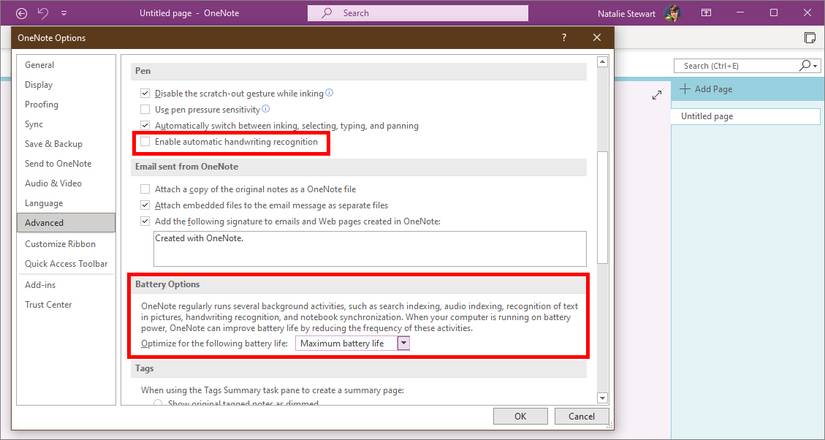Open Proofing options category
This screenshot has width=825, height=440.
click(x=66, y=104)
